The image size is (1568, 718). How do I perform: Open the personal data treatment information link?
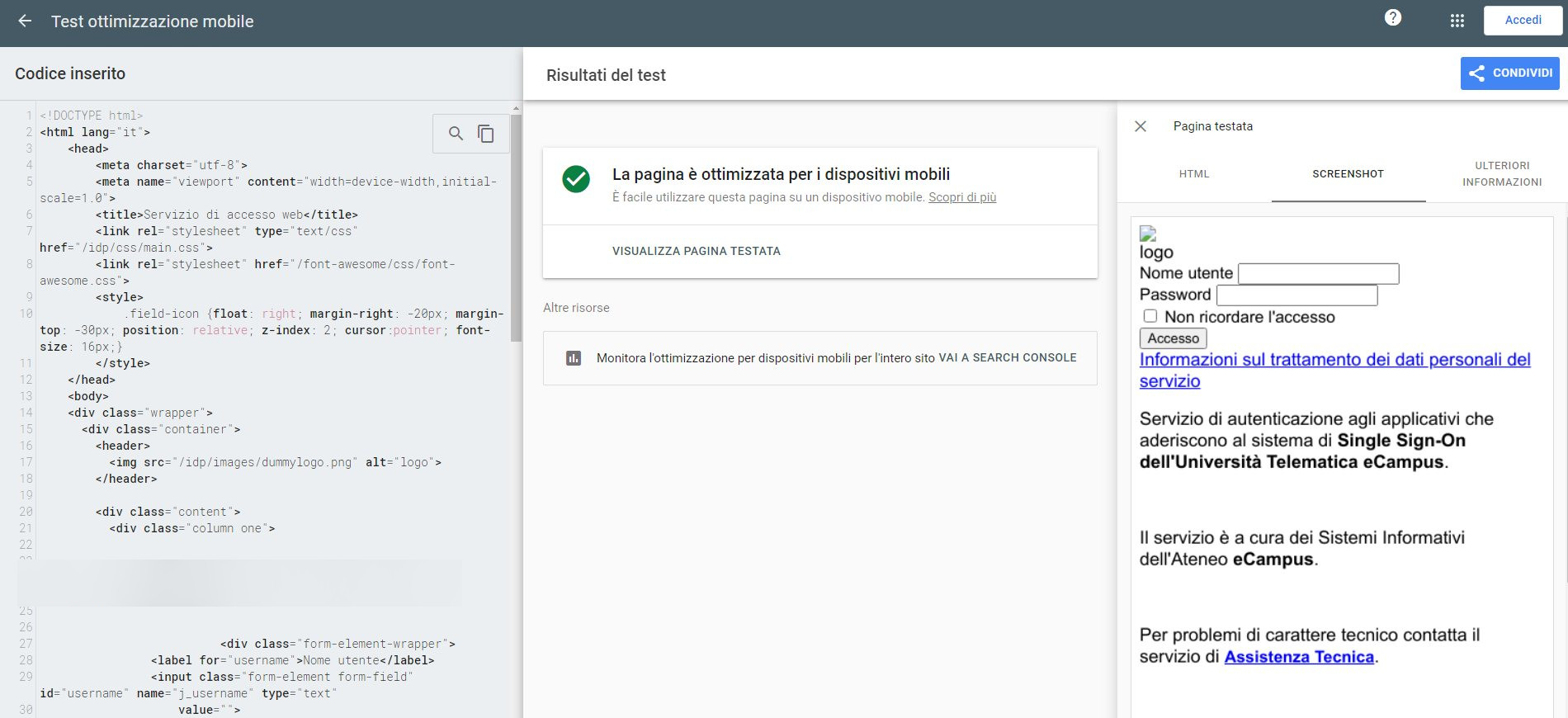click(1335, 371)
